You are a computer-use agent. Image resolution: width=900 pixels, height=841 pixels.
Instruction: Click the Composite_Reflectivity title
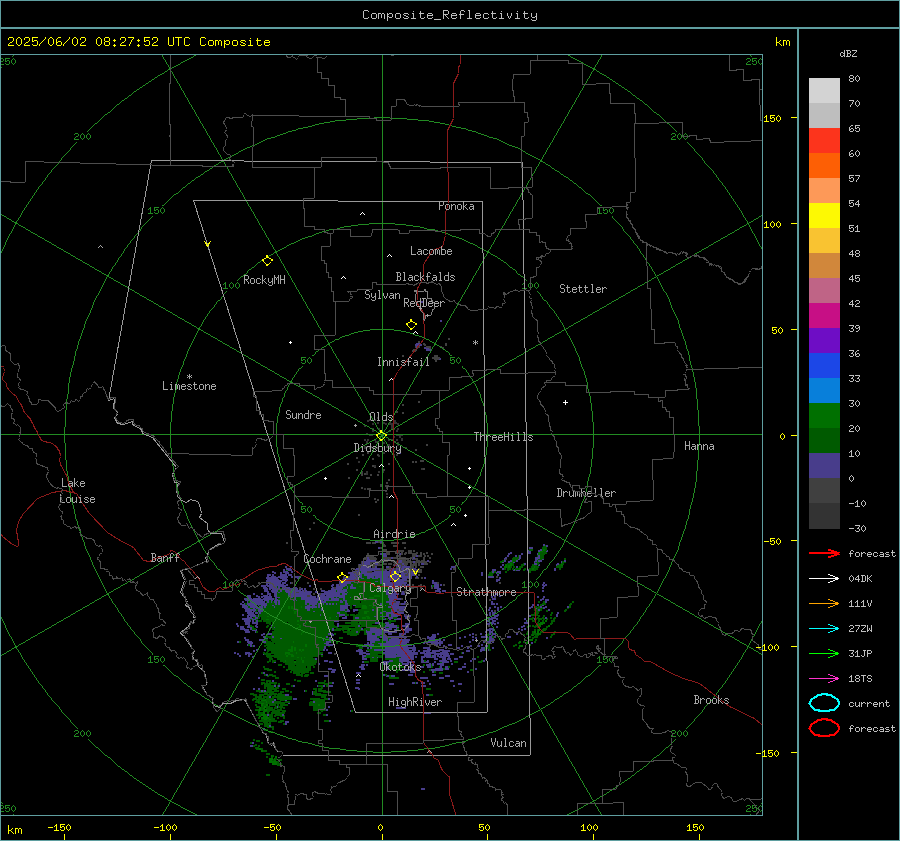pos(450,15)
